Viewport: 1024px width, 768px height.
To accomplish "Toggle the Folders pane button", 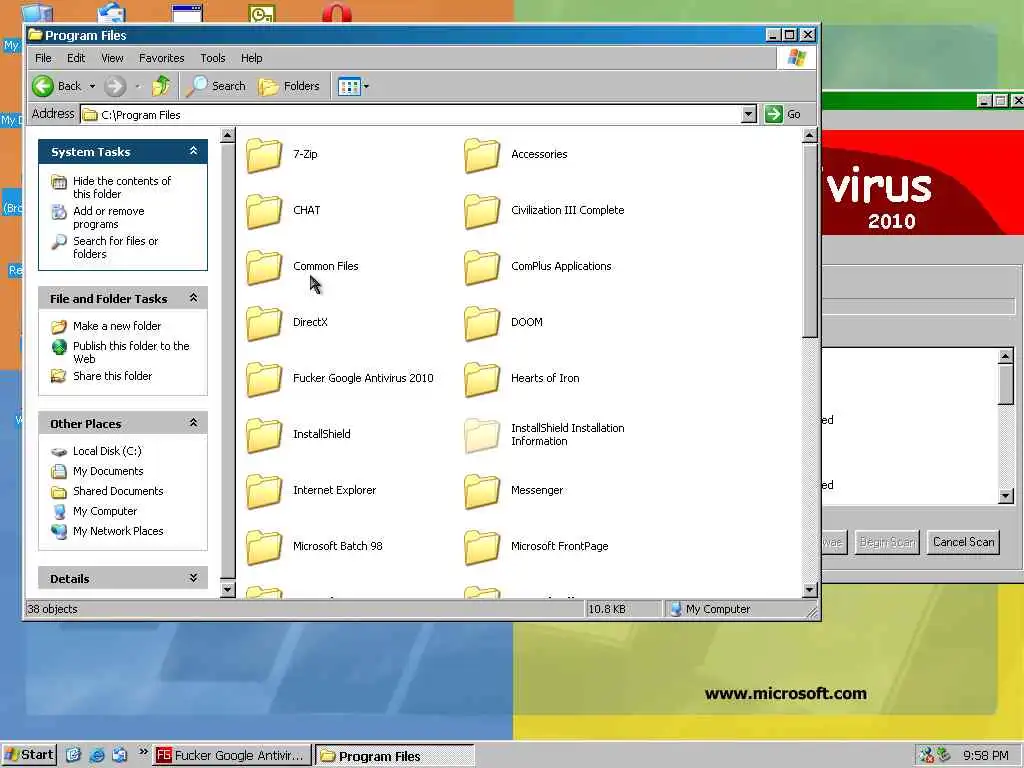I will tap(289, 86).
